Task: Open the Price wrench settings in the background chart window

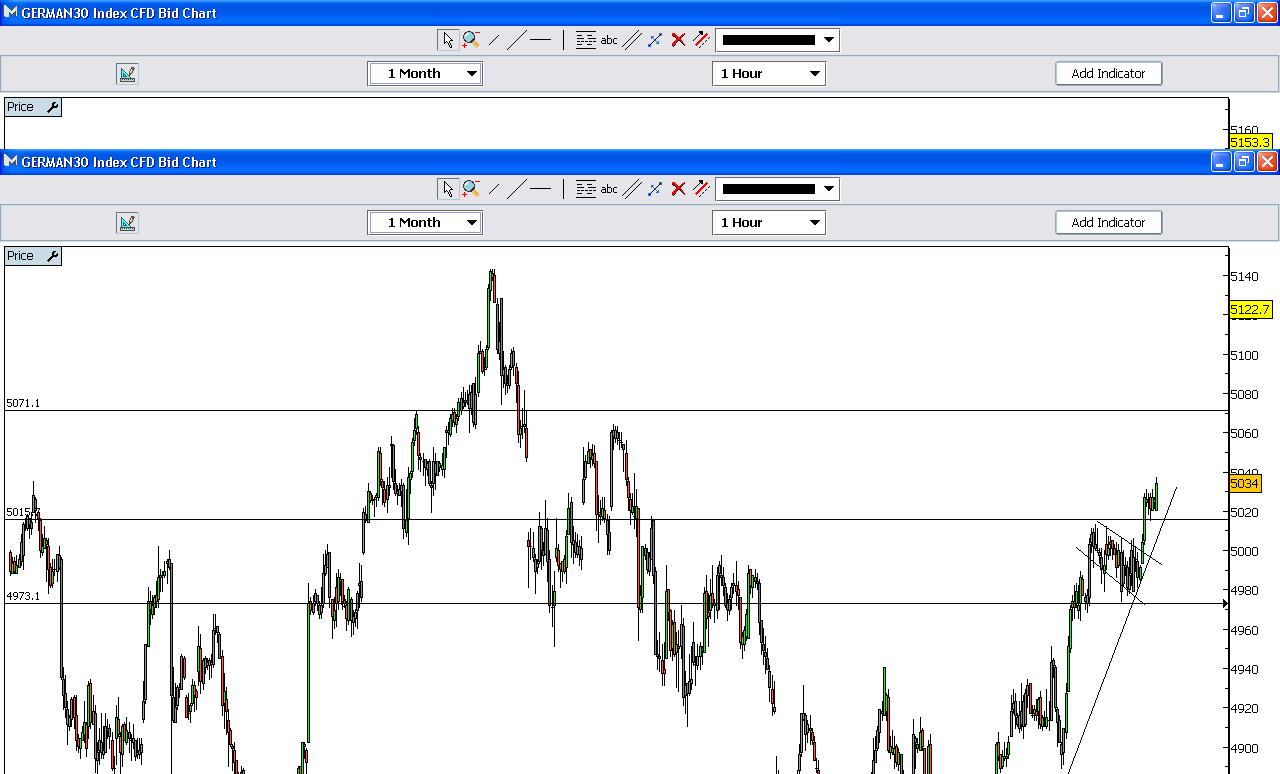Action: pos(53,107)
